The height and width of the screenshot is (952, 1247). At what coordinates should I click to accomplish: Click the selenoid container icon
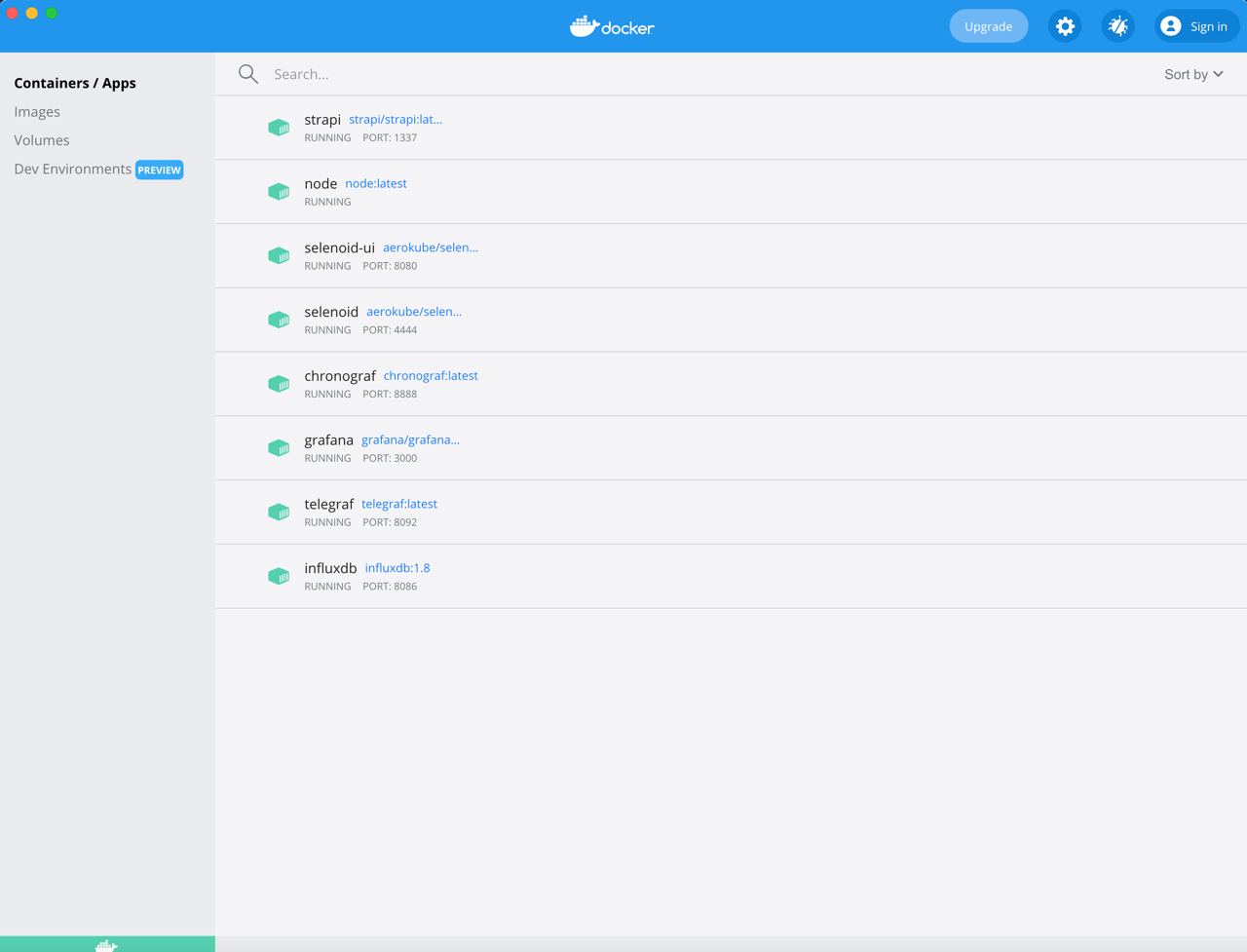point(279,321)
